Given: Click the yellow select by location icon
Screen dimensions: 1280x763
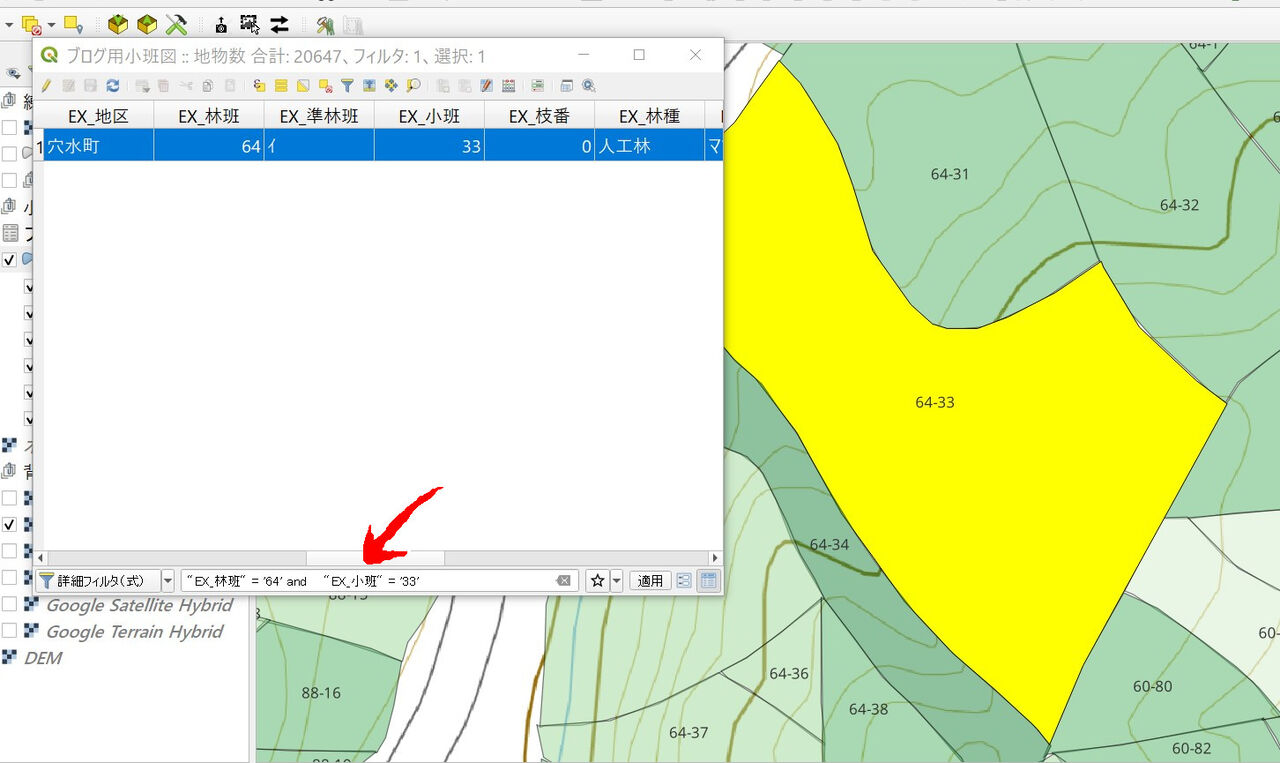Looking at the screenshot, I should tap(73, 24).
